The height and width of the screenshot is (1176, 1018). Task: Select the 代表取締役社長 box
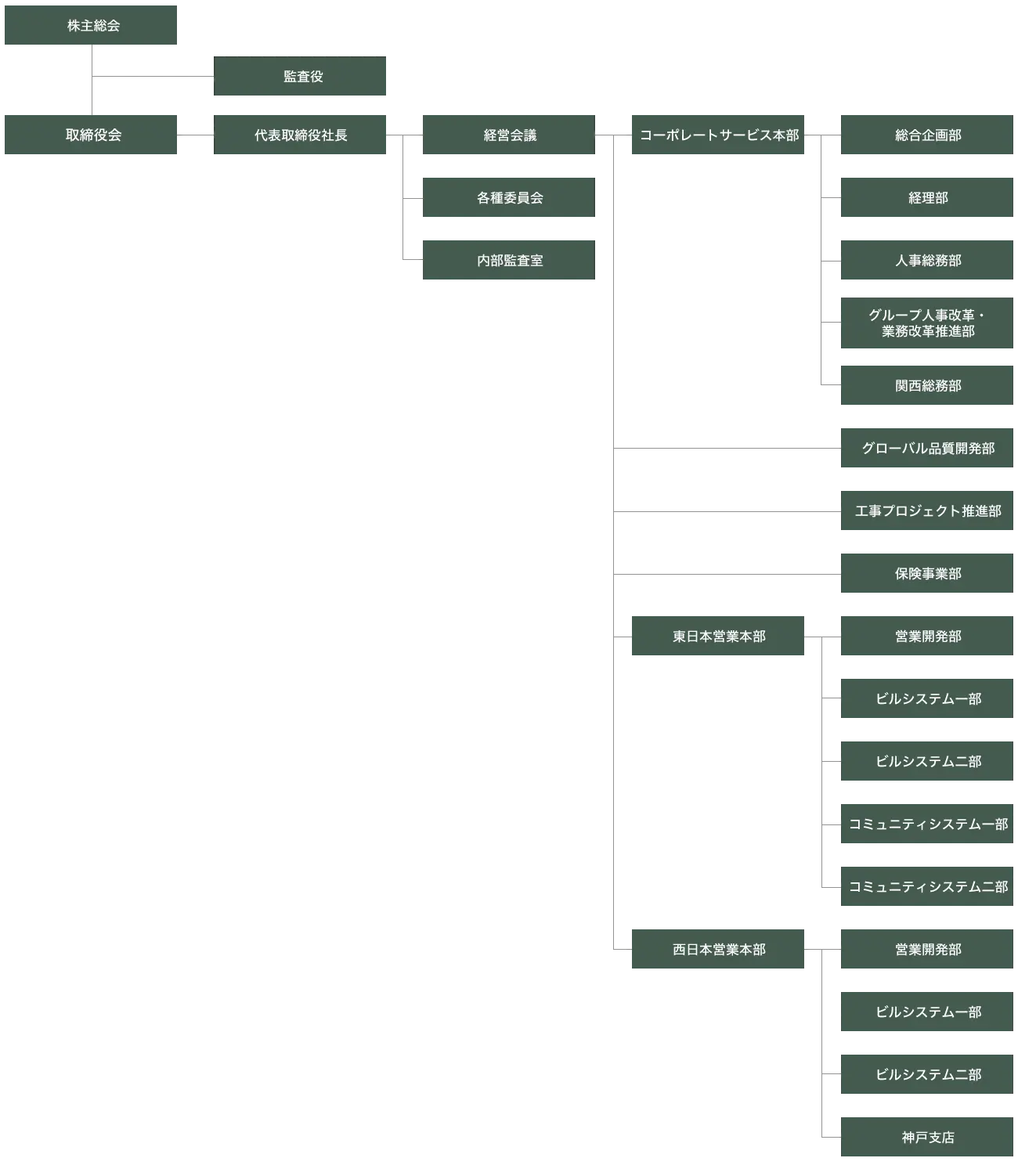point(301,135)
